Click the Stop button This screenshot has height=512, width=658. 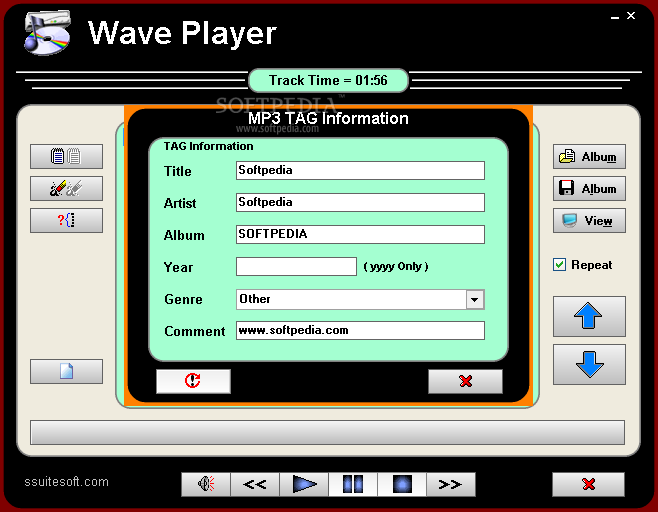tap(402, 484)
